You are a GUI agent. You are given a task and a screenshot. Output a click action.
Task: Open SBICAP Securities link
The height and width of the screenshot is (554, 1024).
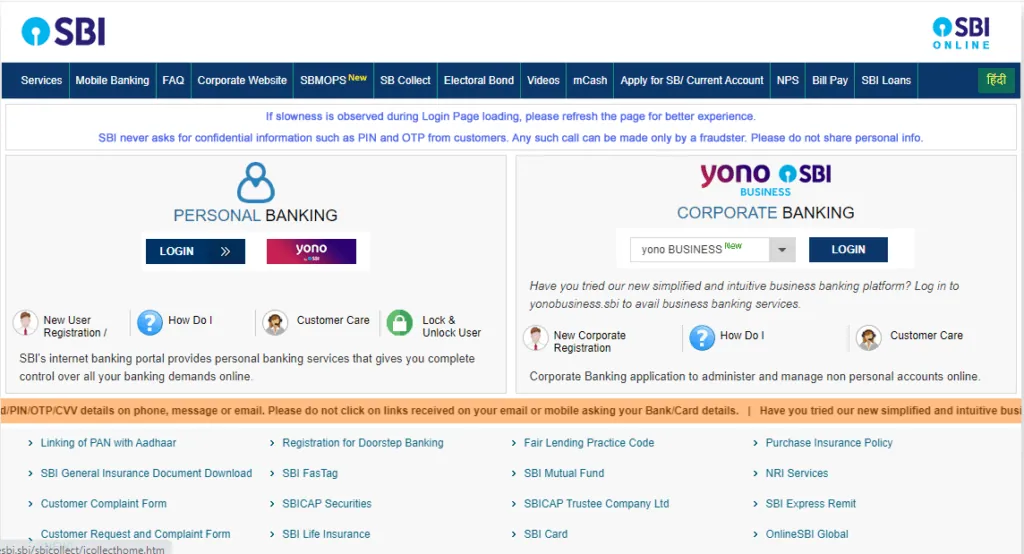point(327,504)
